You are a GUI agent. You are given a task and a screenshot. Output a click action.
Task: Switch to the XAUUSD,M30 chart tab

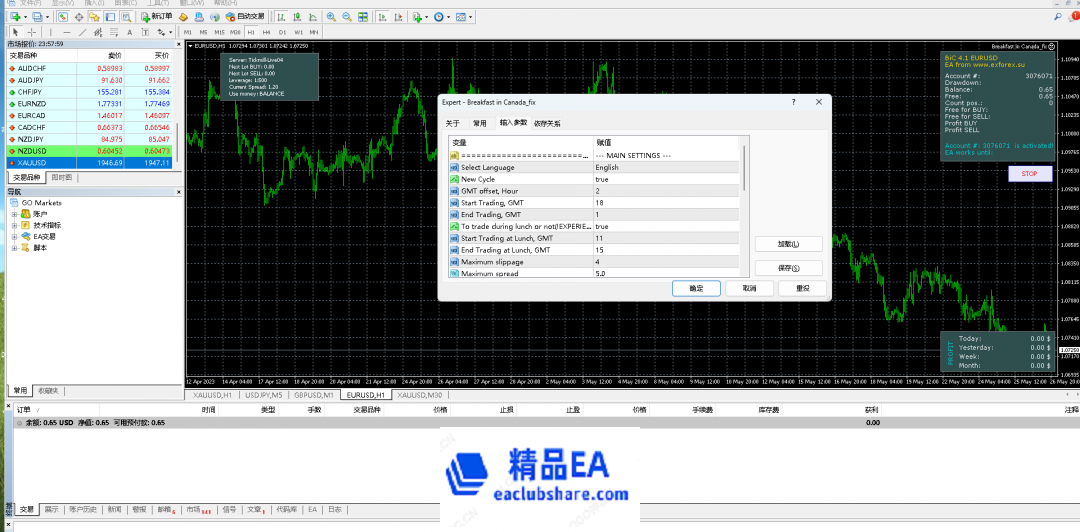[420, 395]
